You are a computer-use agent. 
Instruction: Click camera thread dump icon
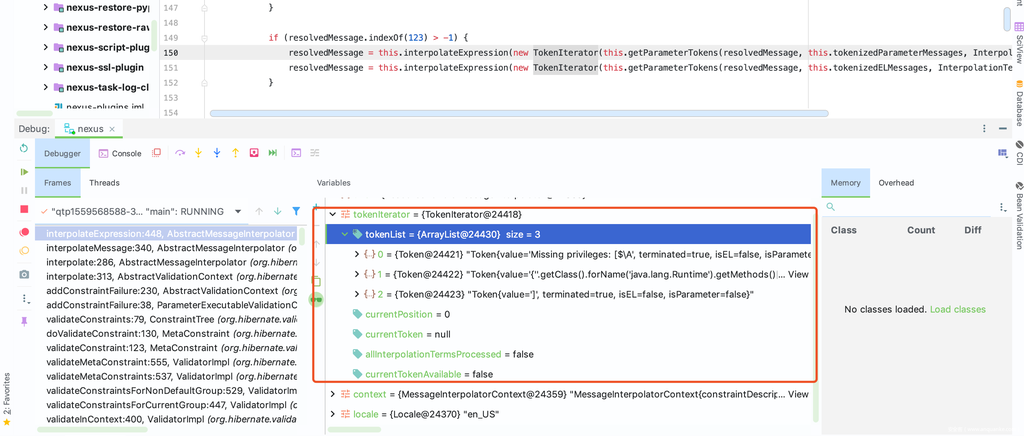[24, 274]
